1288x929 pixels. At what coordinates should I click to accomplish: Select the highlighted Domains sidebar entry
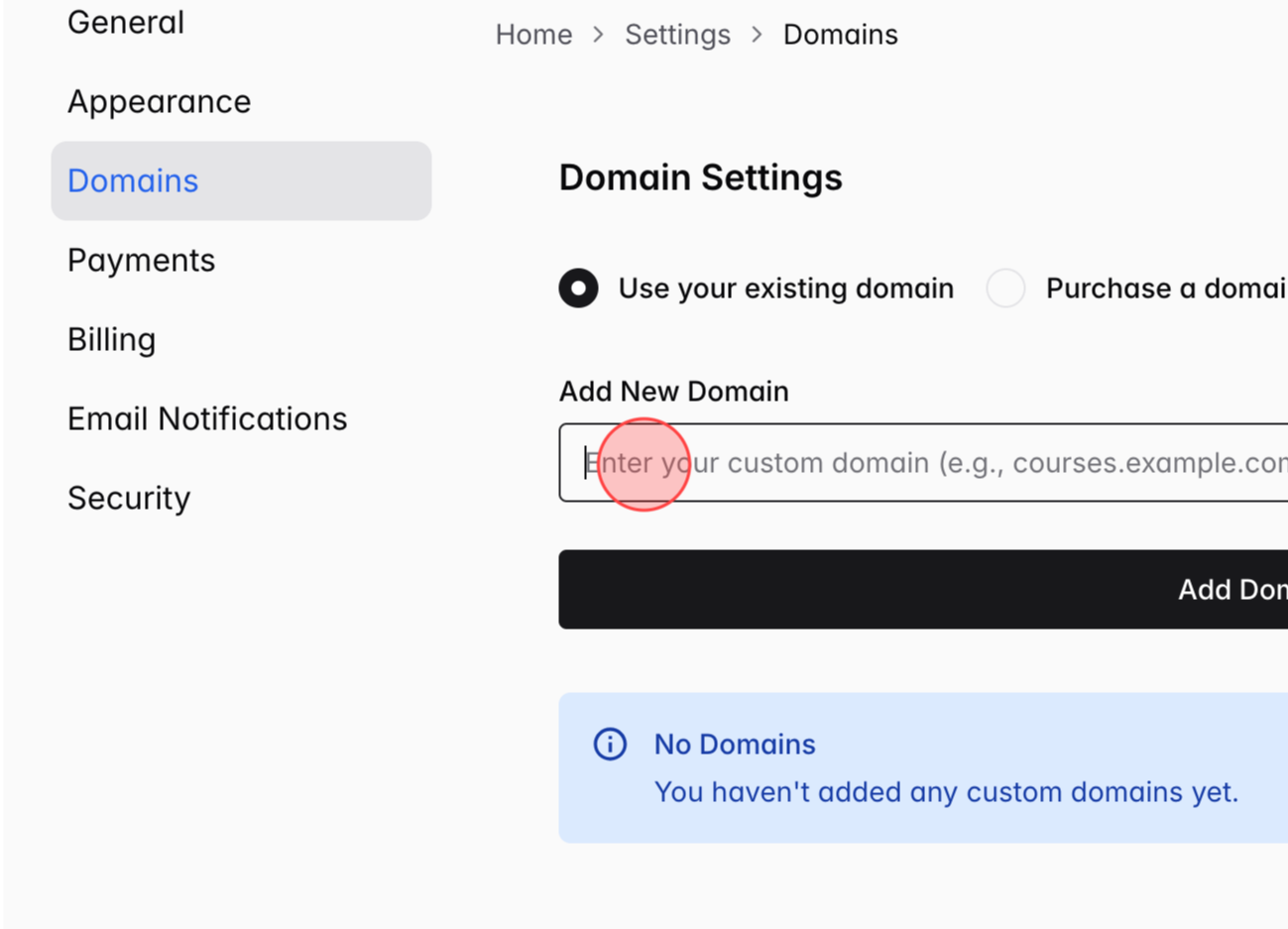(133, 180)
